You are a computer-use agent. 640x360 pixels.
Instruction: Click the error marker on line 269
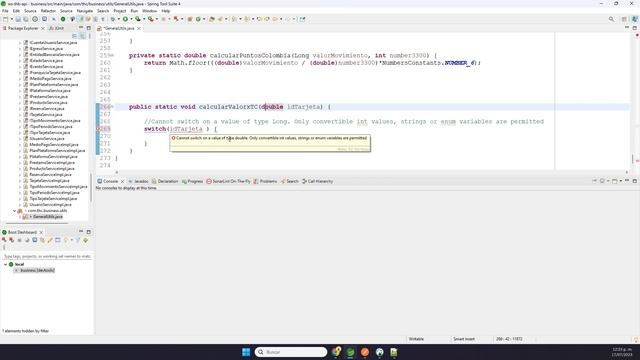98,129
